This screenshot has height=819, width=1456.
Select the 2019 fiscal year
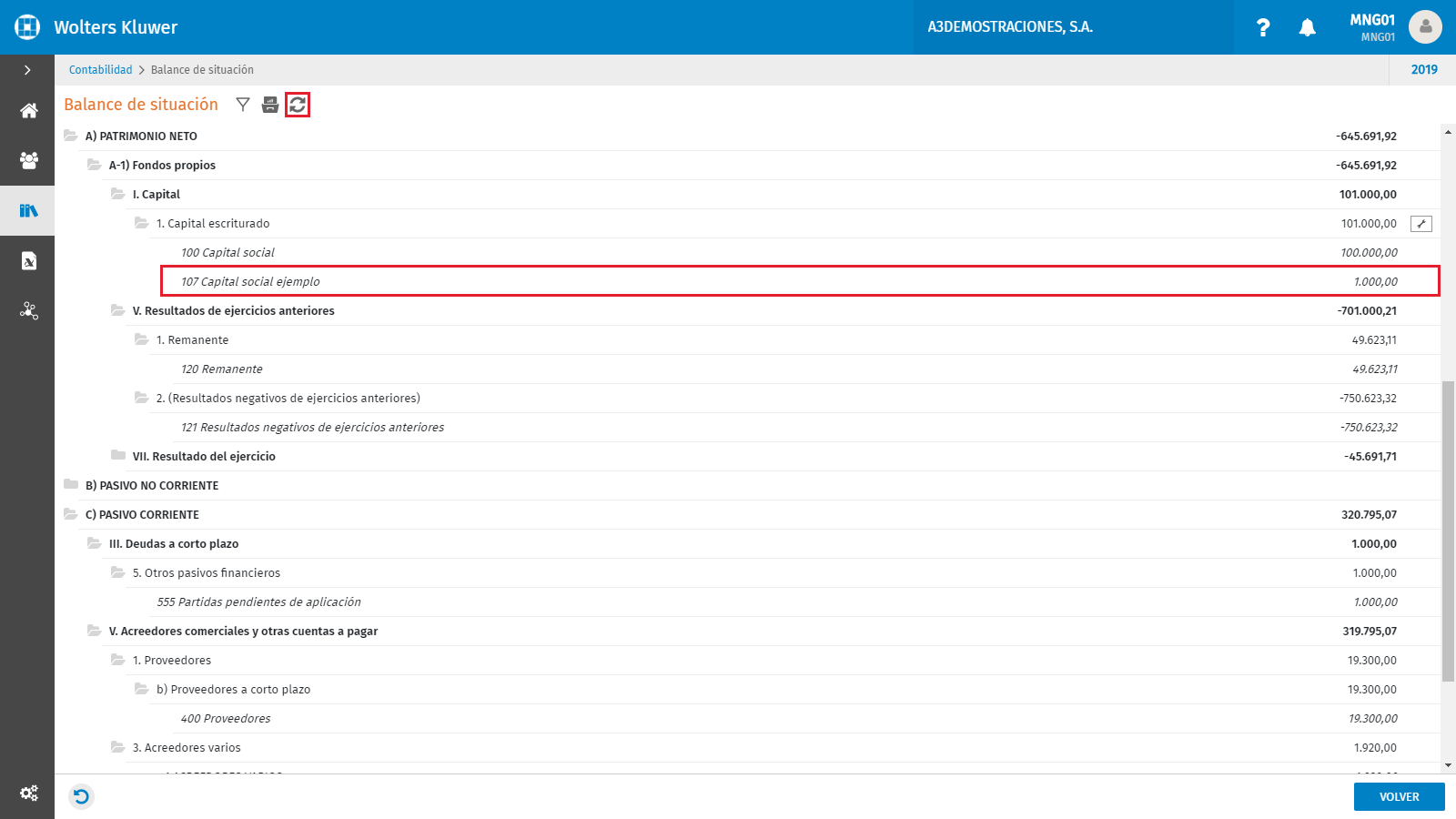click(1424, 70)
